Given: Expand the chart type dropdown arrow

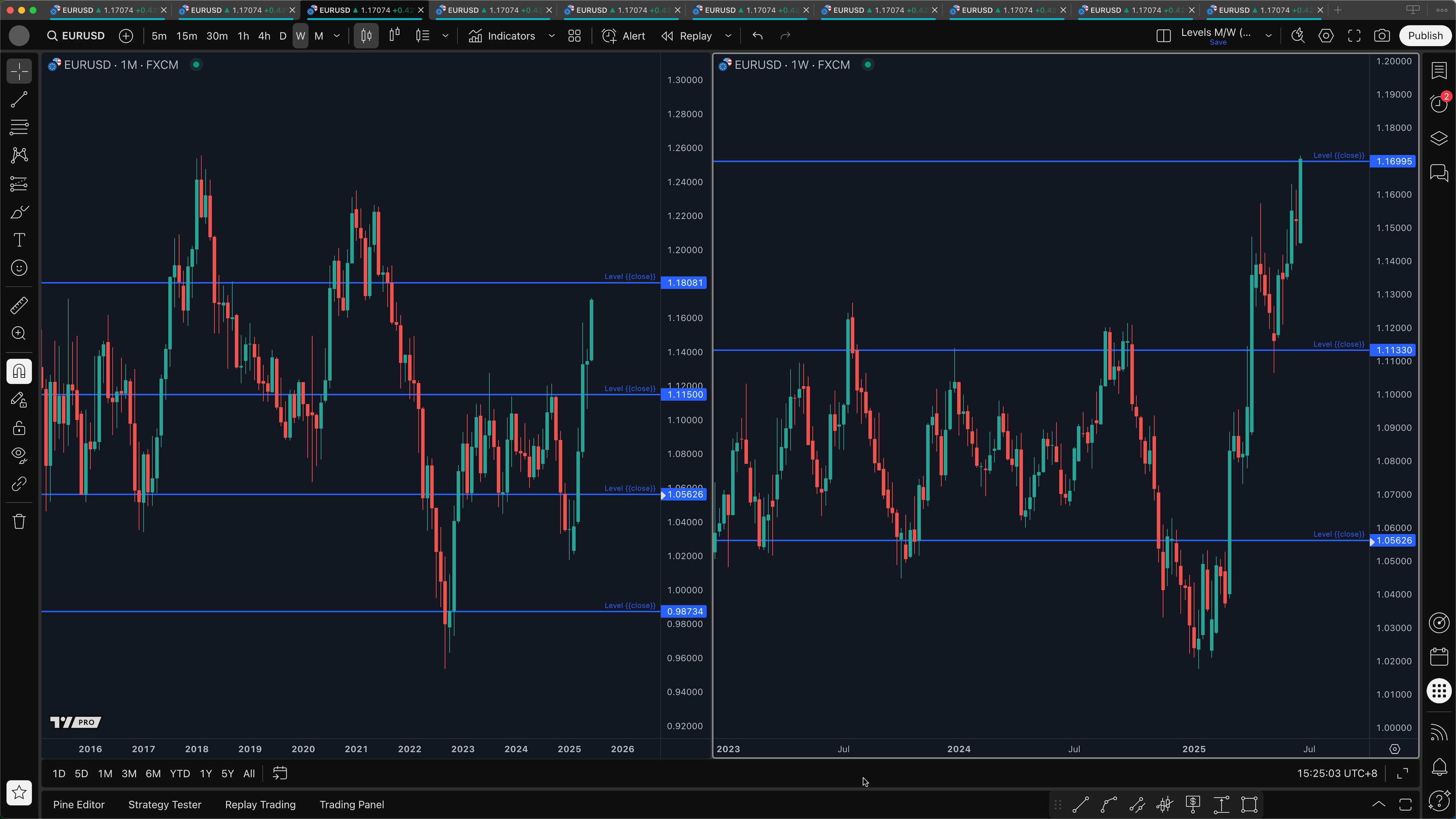Looking at the screenshot, I should [446, 36].
